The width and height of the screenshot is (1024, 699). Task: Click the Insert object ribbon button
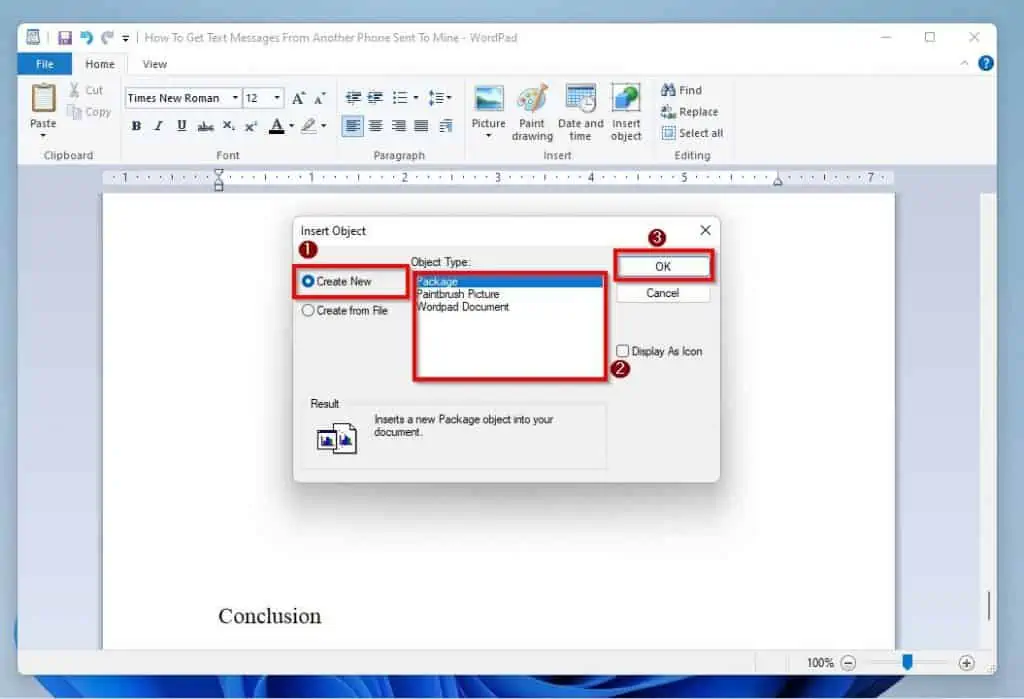626,112
